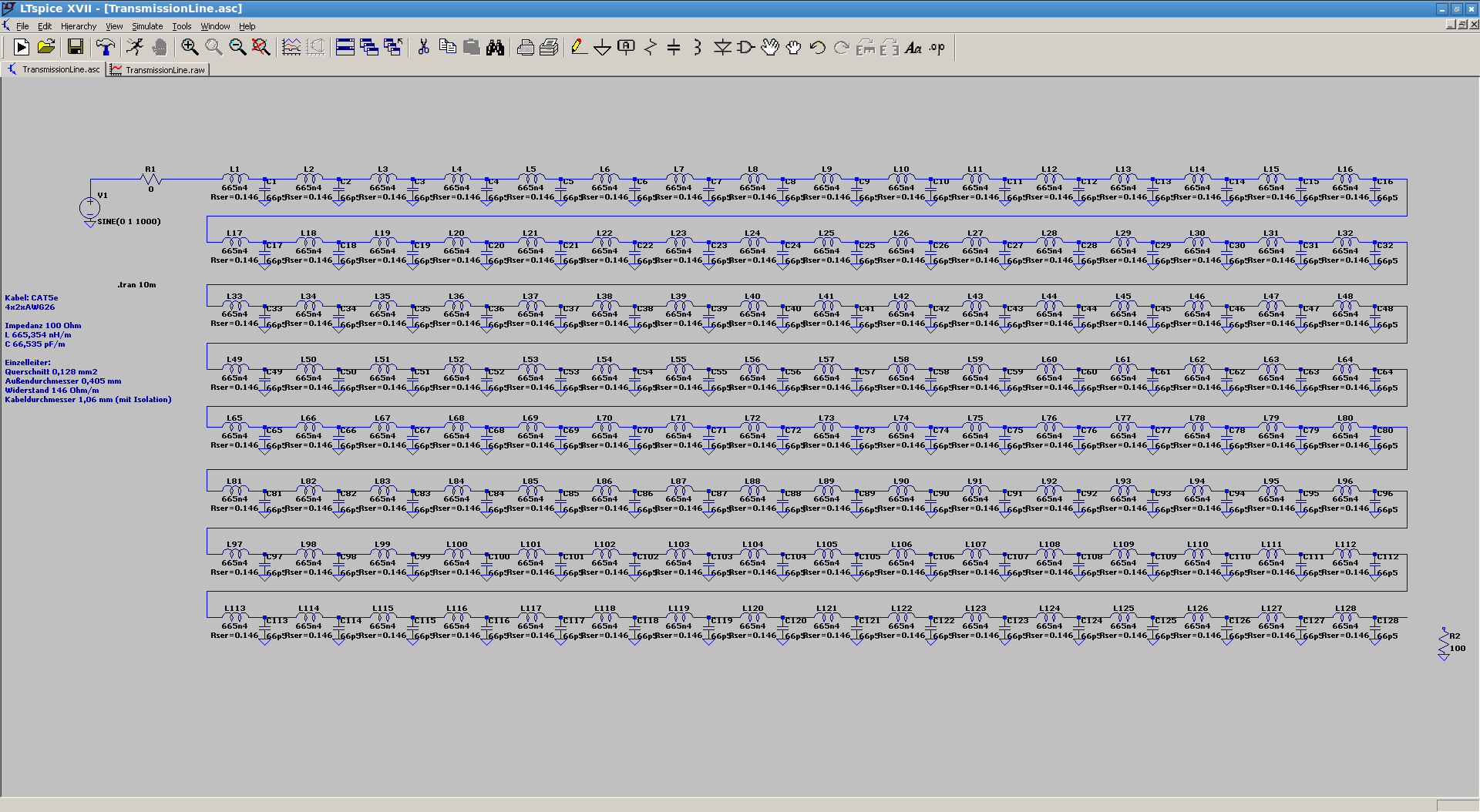Click the V1 voltage source symbol
The image size is (1480, 812).
(90, 207)
